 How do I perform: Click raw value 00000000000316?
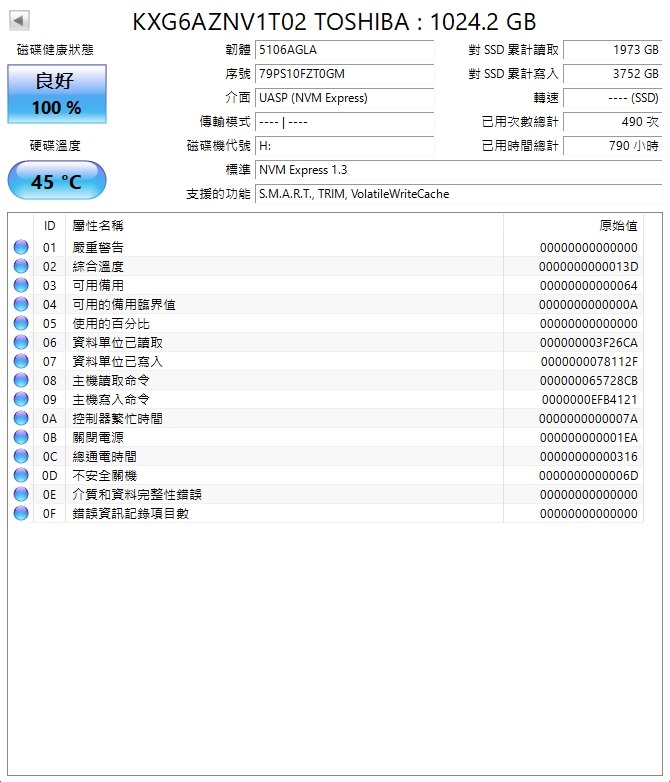[x=588, y=456]
